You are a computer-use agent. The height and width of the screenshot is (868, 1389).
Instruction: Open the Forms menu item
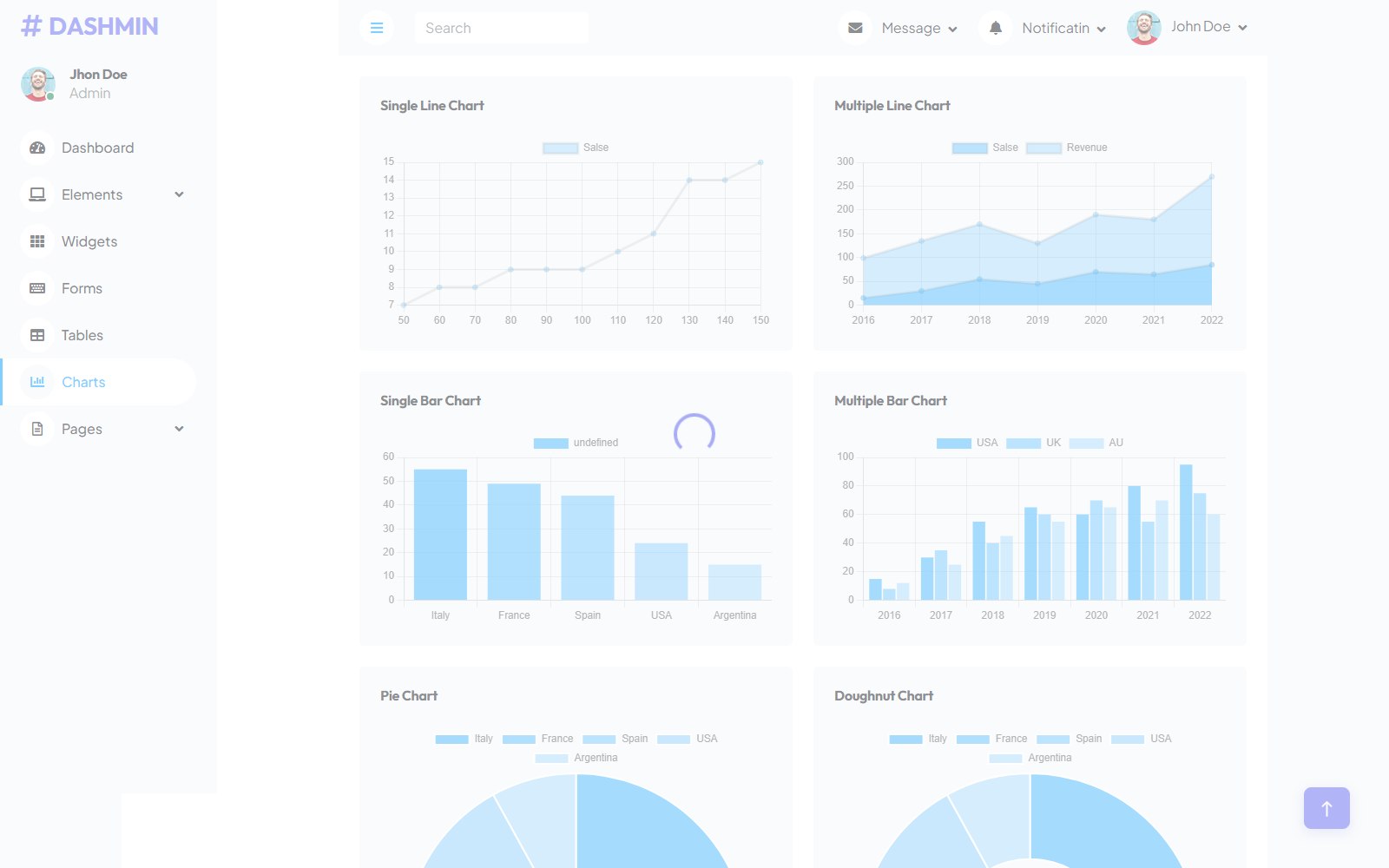(97, 288)
